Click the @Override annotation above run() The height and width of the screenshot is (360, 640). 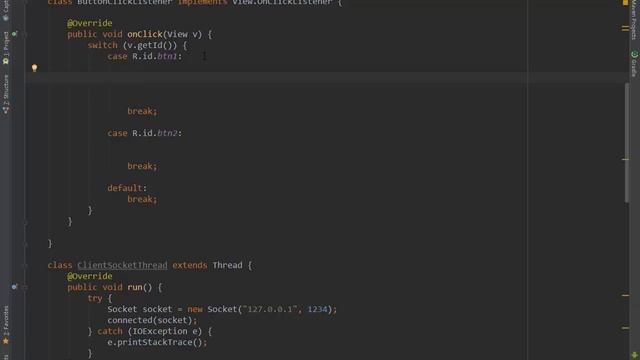pos(89,276)
